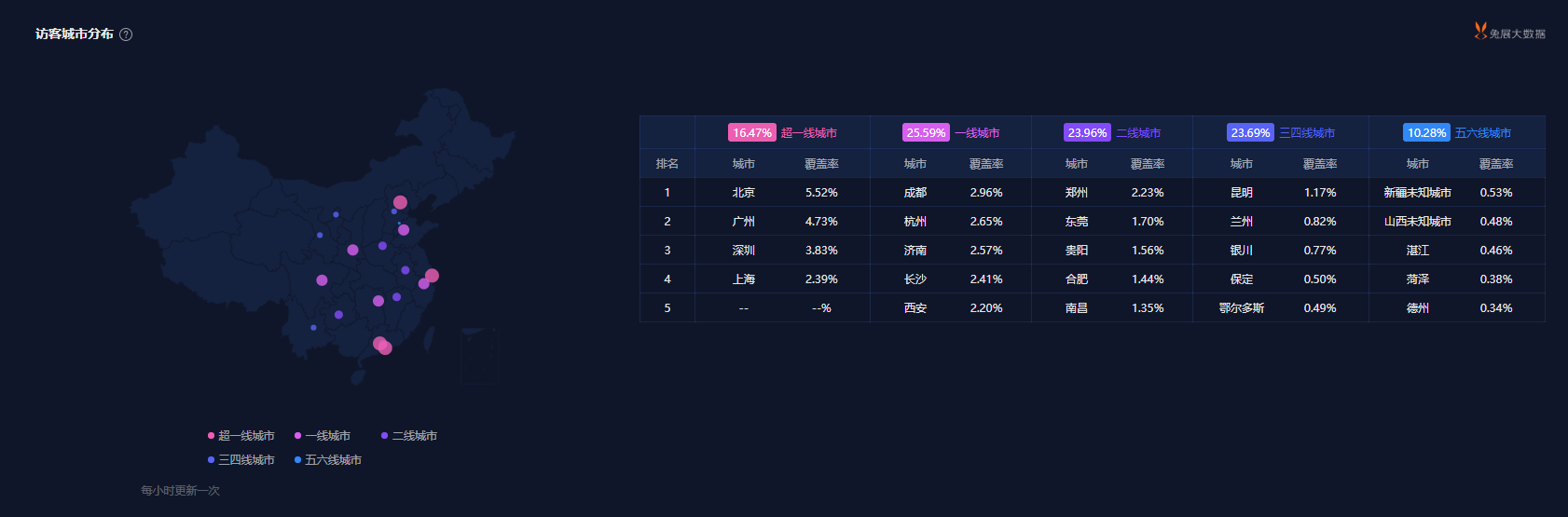Select the 北京 cell in the table
The image size is (1568, 517).
pyautogui.click(x=743, y=193)
